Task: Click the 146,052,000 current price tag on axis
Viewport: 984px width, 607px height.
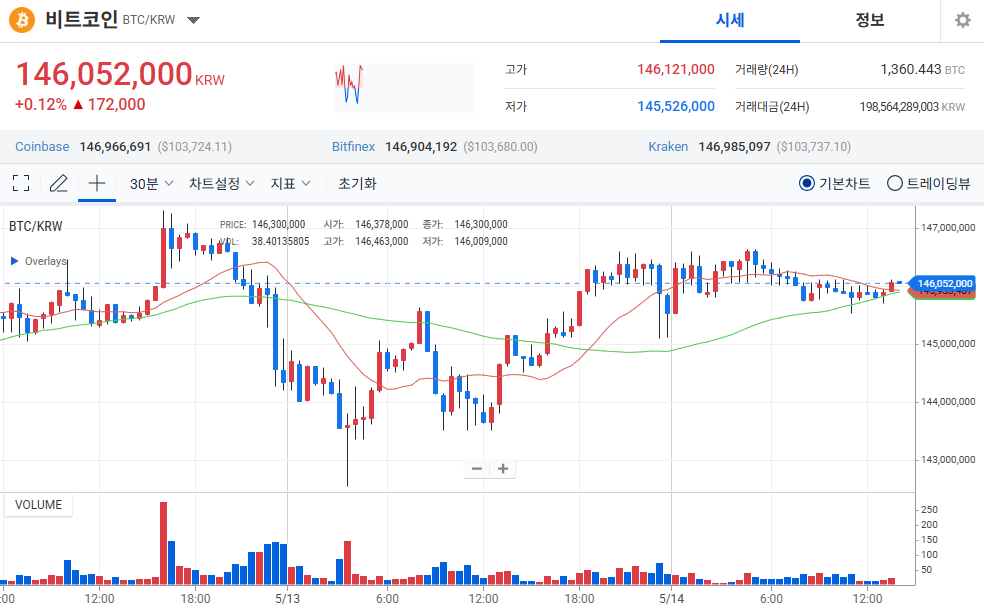Action: tap(944, 284)
